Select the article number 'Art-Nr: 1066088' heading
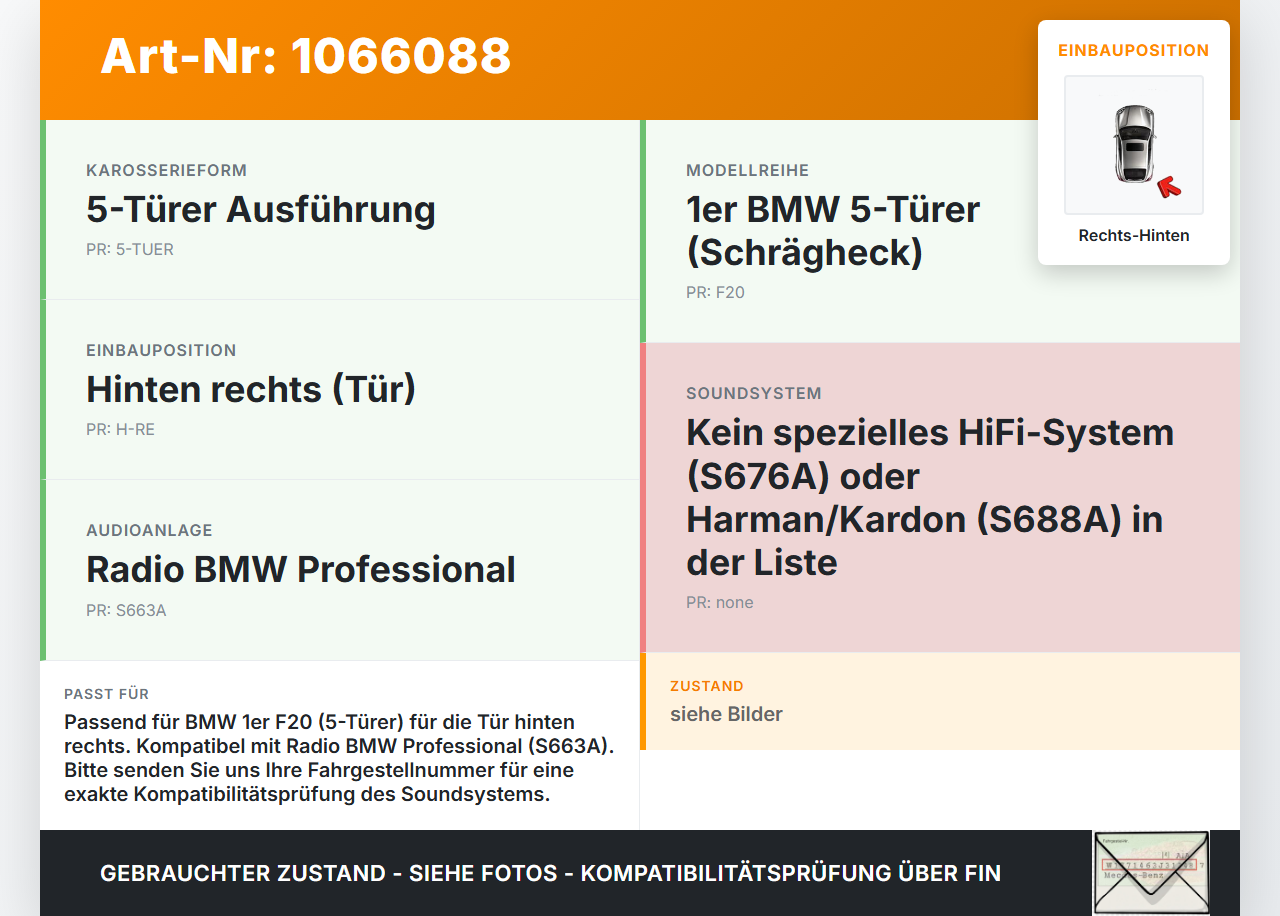 click(x=306, y=56)
